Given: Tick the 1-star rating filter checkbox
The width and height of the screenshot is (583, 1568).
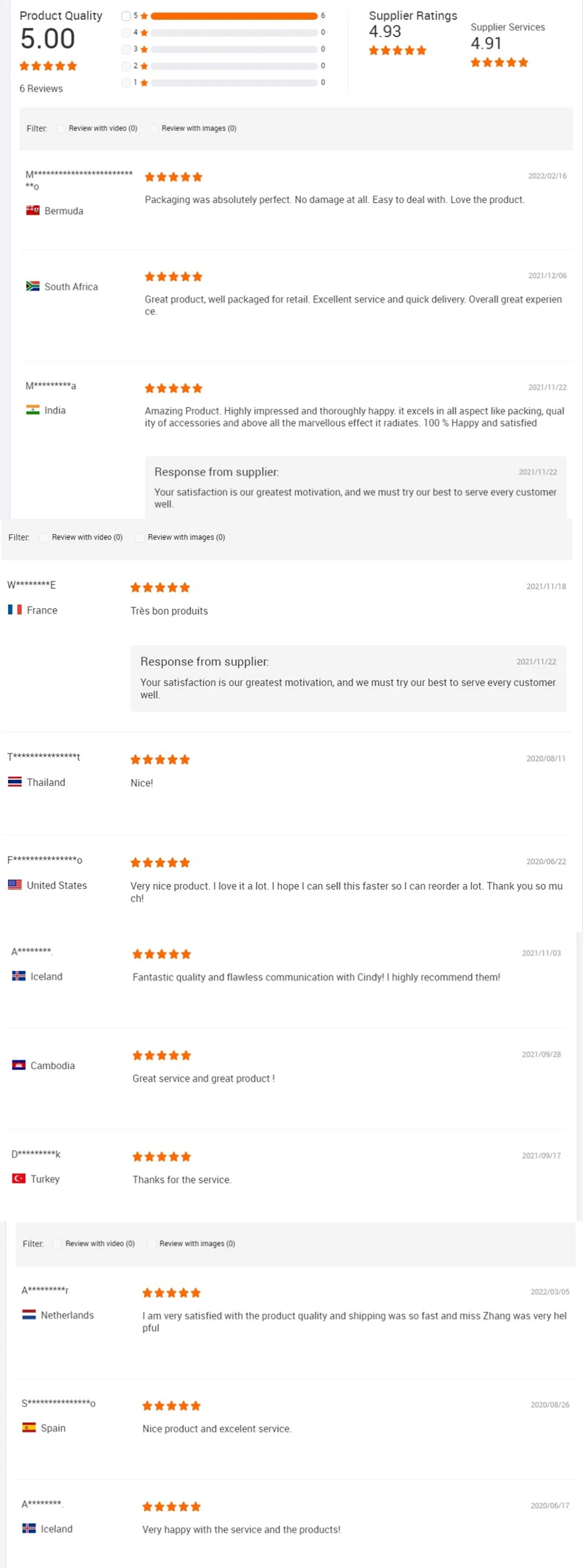Looking at the screenshot, I should coord(126,83).
